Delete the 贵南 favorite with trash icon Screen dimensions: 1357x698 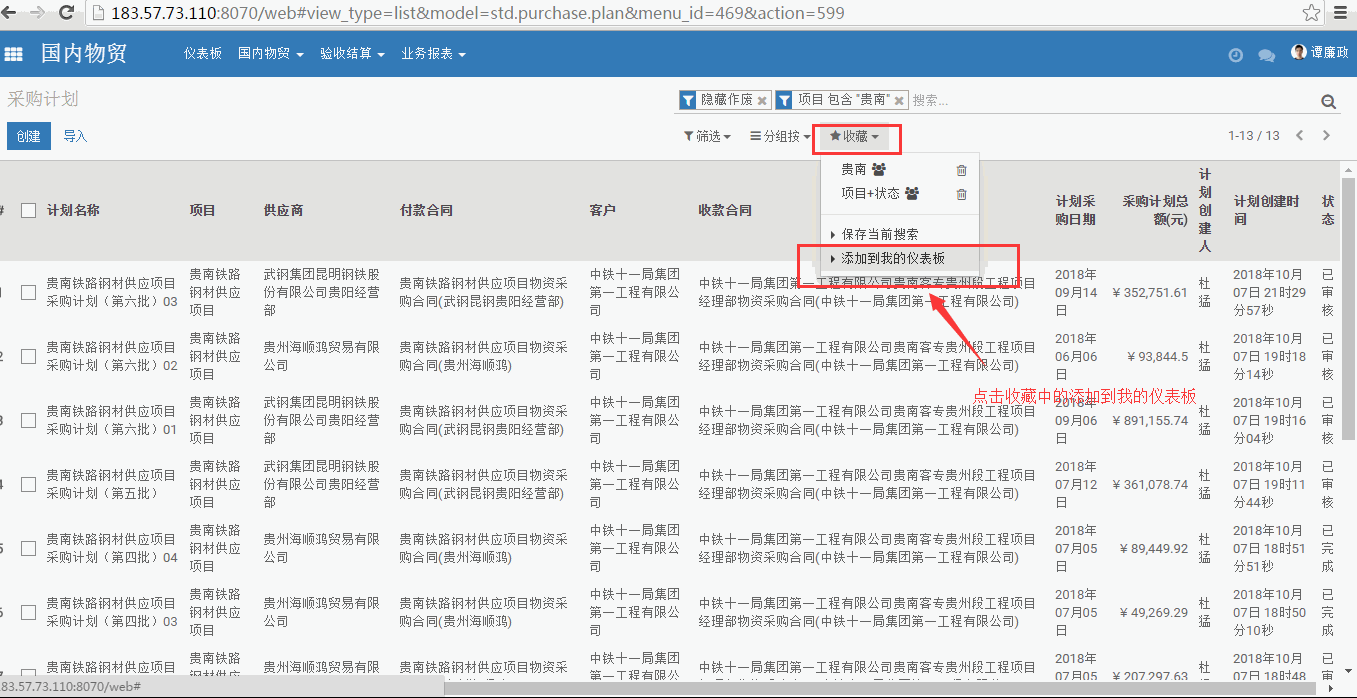coord(961,170)
